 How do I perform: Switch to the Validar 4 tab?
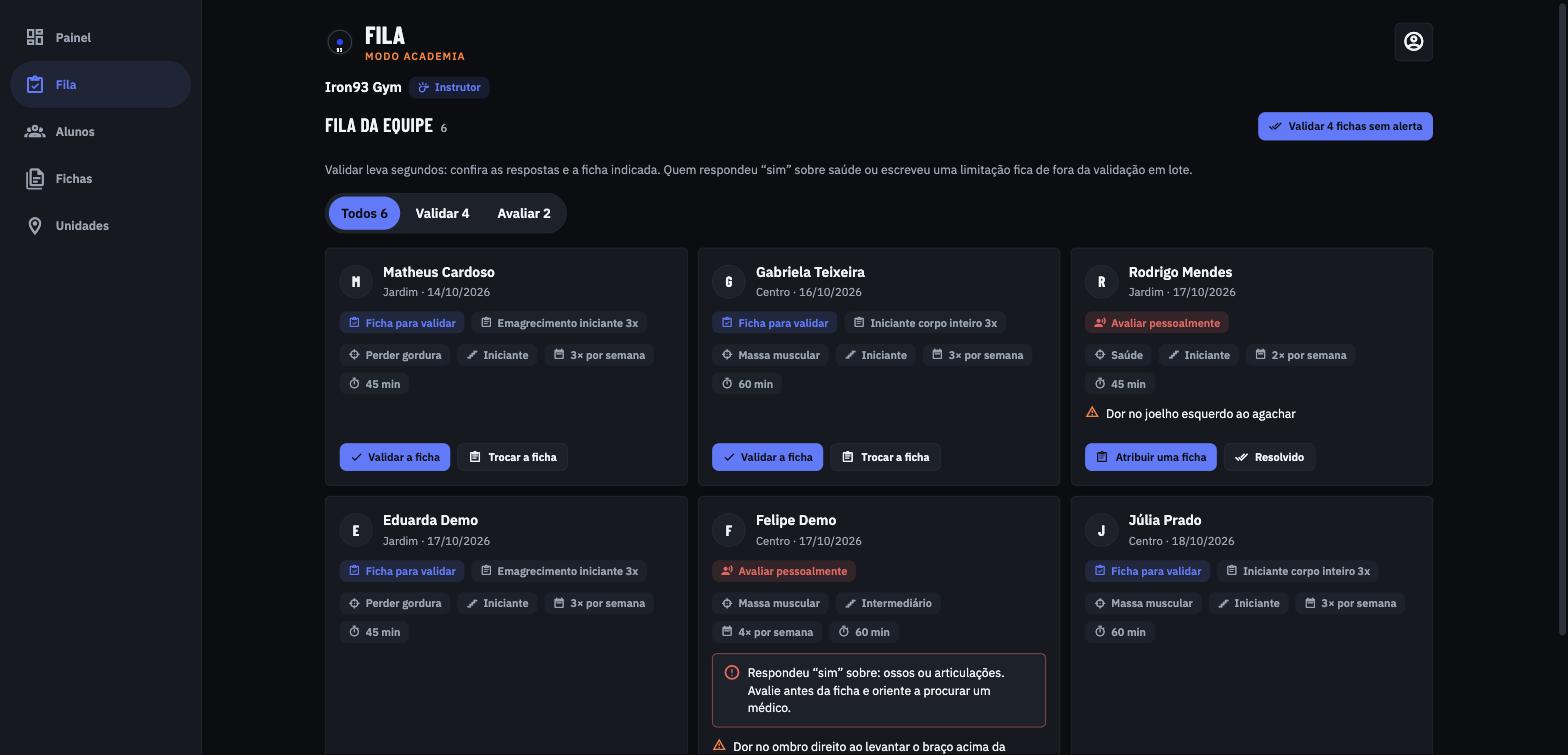pos(442,213)
